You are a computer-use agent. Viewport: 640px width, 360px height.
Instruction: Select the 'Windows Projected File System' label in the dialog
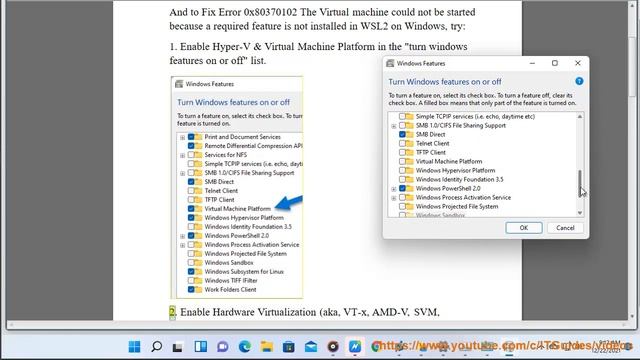457,206
